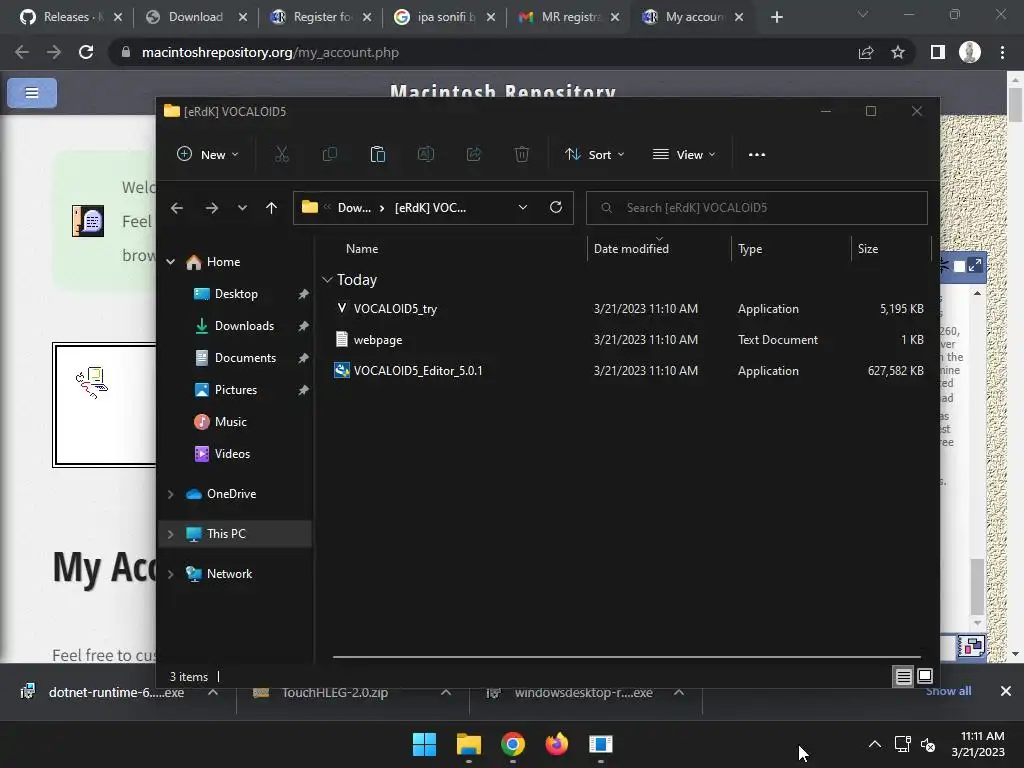Go forward in File Explorer
1024x768 pixels.
(x=212, y=208)
